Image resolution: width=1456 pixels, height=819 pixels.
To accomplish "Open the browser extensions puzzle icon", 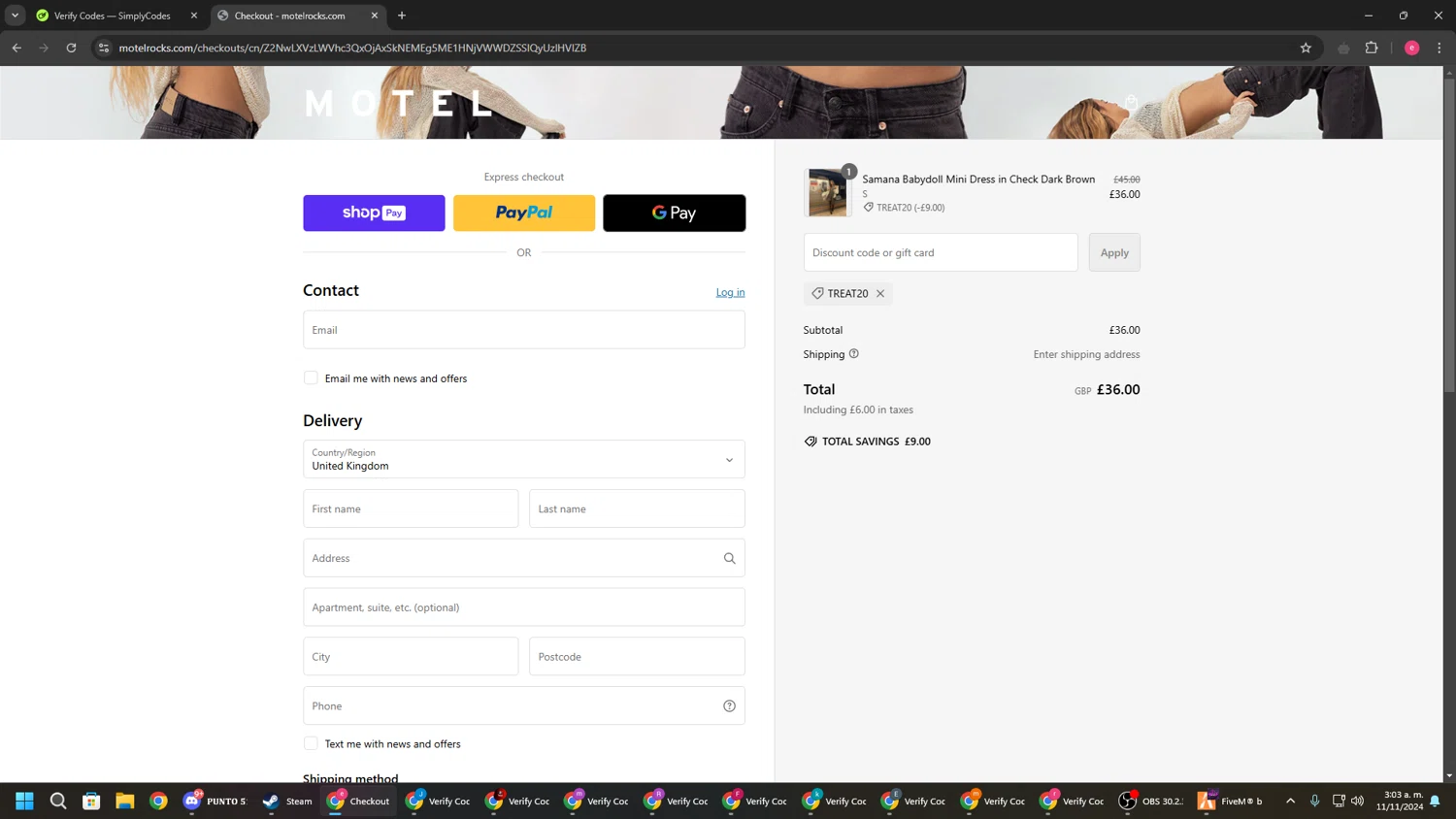I will (1372, 48).
